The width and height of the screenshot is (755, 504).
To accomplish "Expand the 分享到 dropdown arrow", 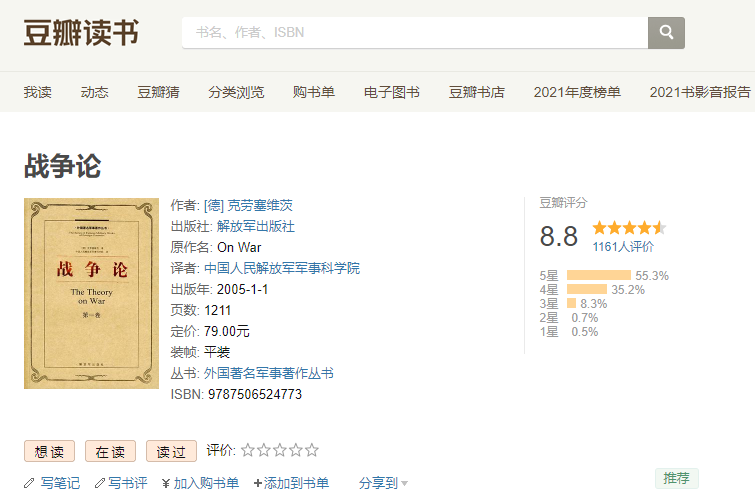I will pyautogui.click(x=404, y=483).
